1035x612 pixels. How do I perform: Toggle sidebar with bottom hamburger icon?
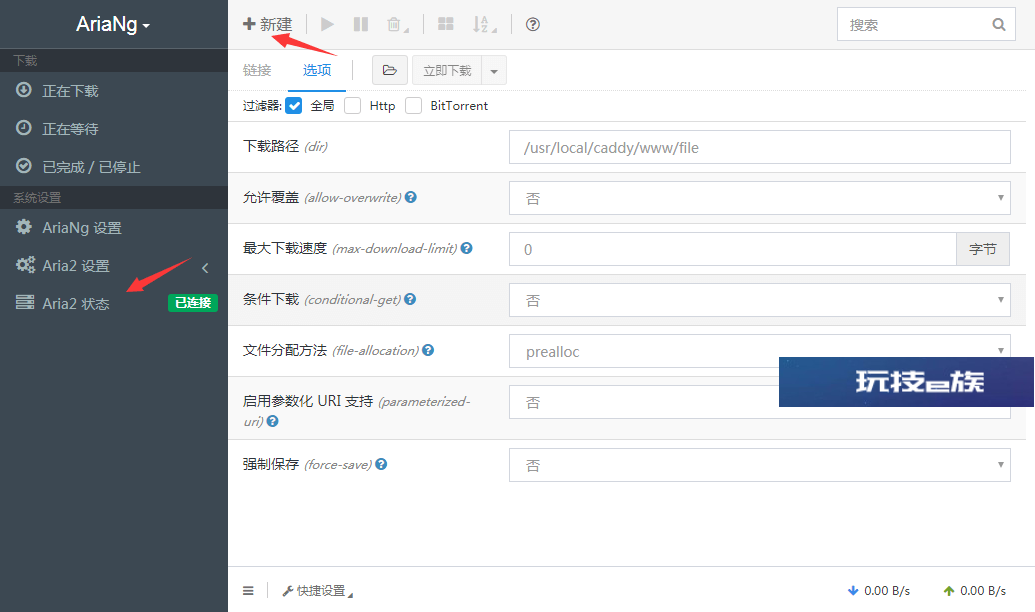click(x=248, y=591)
